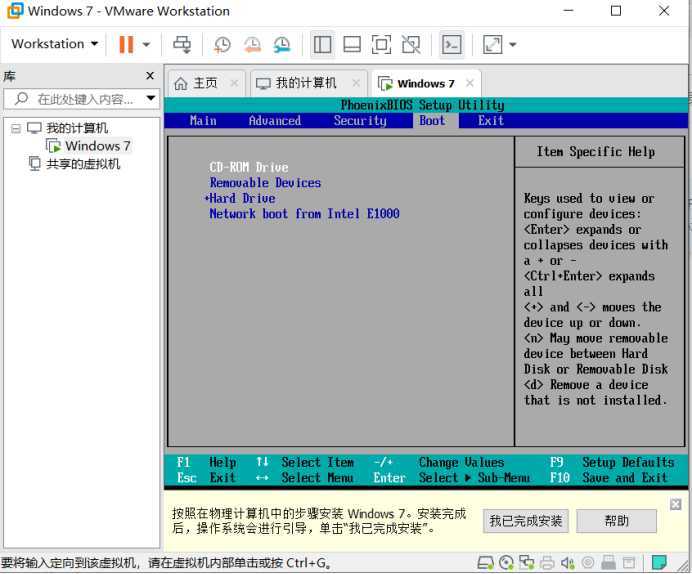This screenshot has height=574, width=692.
Task: Click the CD/DVD drive status icon
Action: (x=506, y=563)
